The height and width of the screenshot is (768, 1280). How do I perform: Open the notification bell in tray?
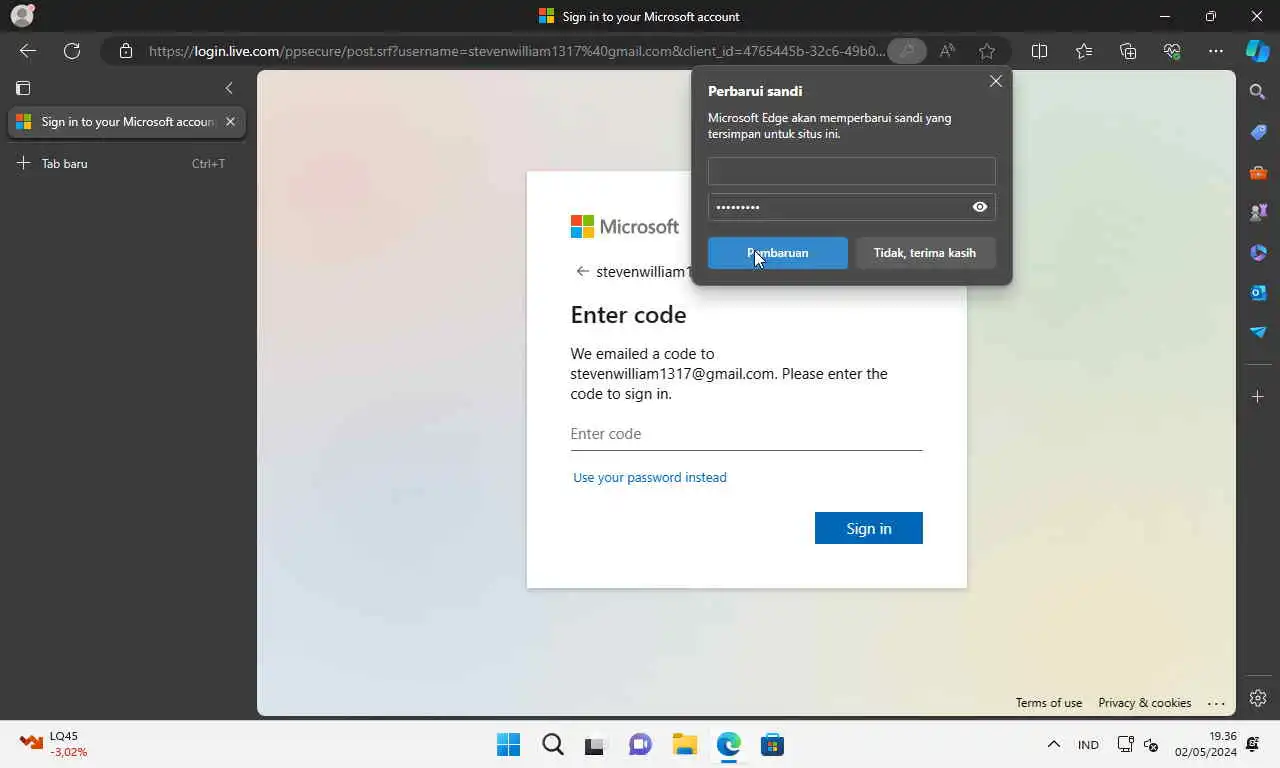coord(1252,744)
